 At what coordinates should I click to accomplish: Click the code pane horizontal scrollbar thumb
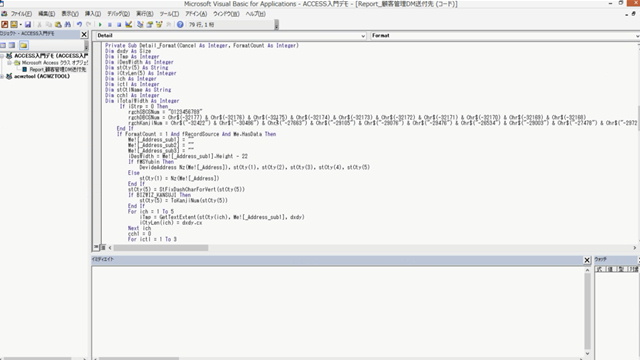[x=161, y=248]
